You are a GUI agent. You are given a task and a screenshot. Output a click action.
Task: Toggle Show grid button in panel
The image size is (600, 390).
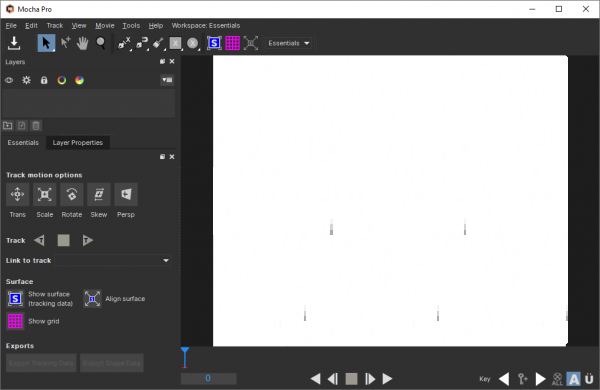click(x=15, y=321)
